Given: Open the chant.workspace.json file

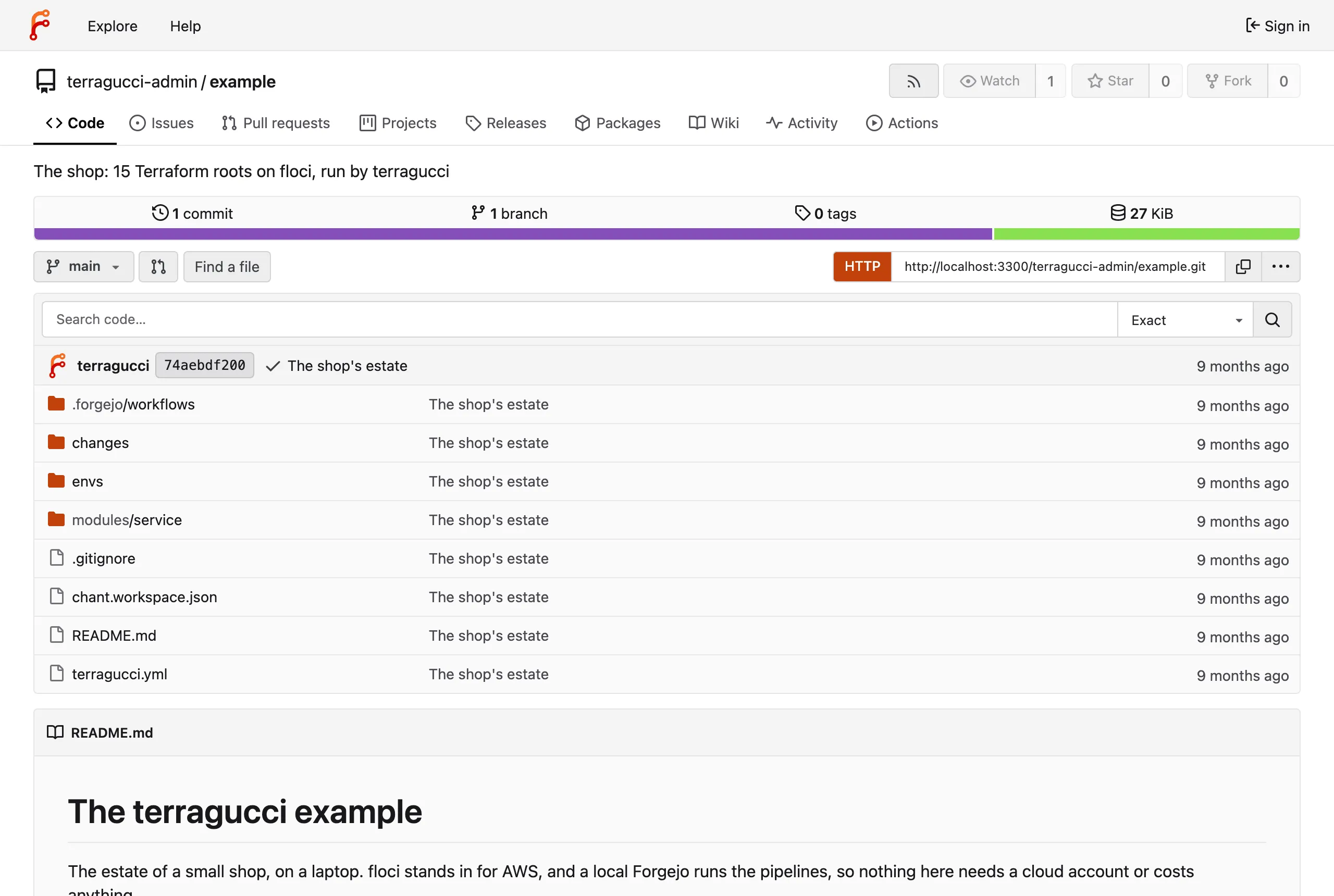Looking at the screenshot, I should [144, 597].
